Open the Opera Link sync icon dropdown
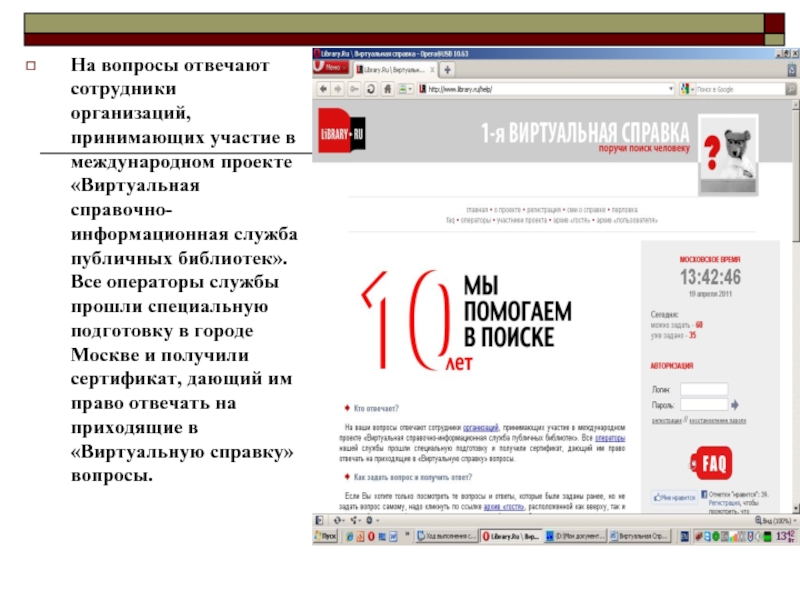 pos(339,520)
